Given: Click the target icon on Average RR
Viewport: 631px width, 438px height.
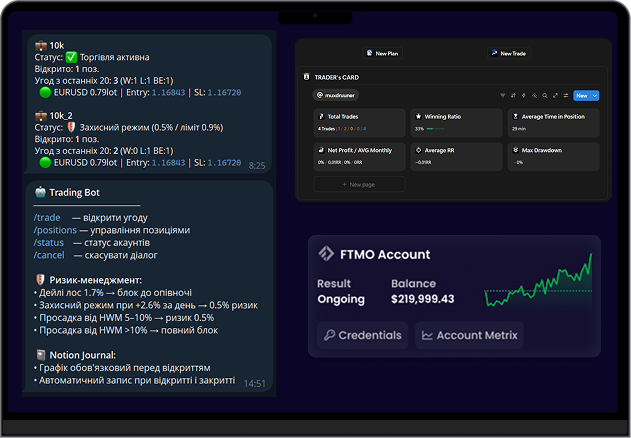Looking at the screenshot, I should (419, 150).
